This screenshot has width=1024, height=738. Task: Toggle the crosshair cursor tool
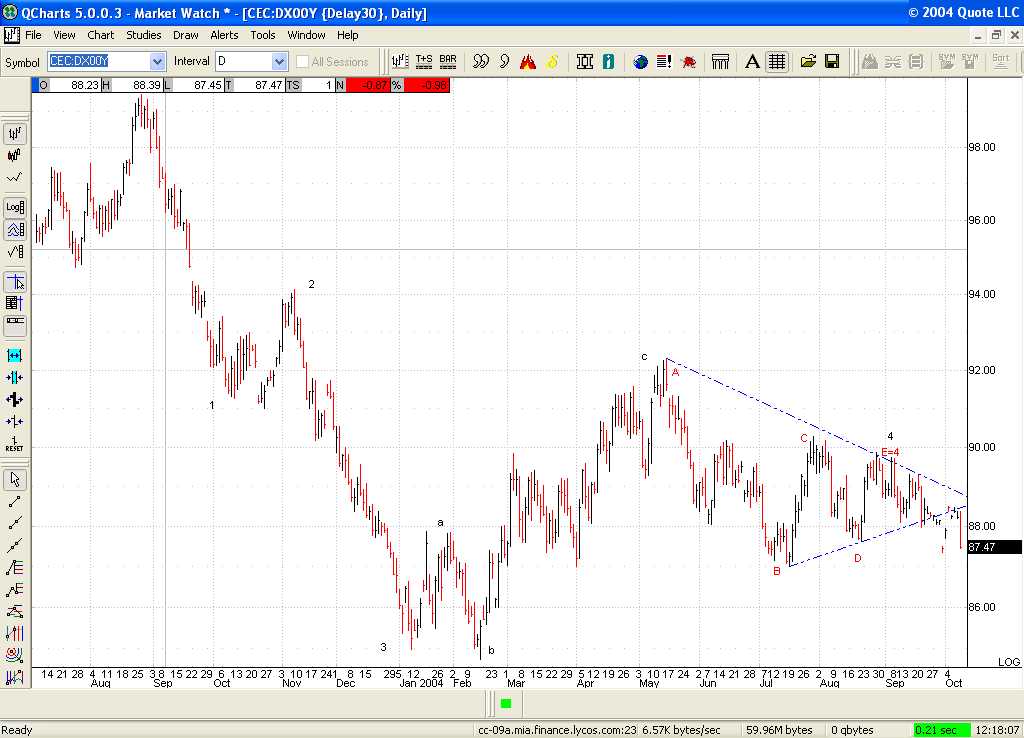14,281
